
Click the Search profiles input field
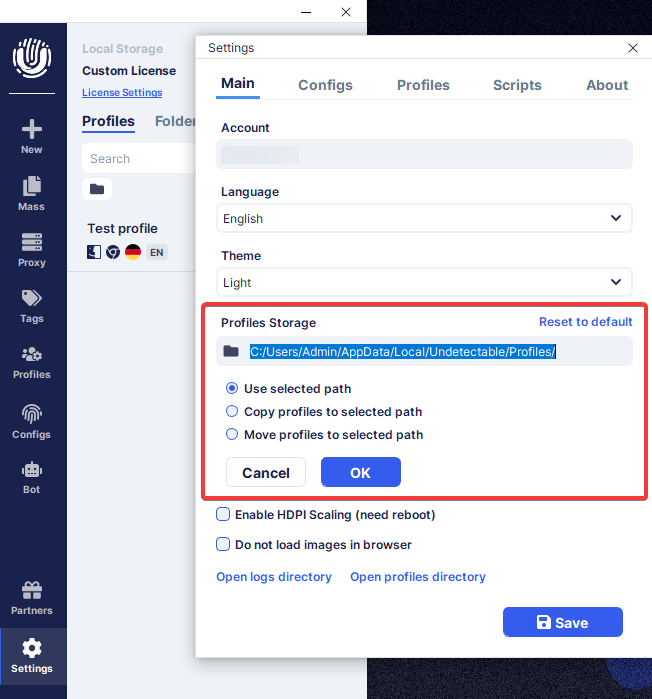(139, 158)
